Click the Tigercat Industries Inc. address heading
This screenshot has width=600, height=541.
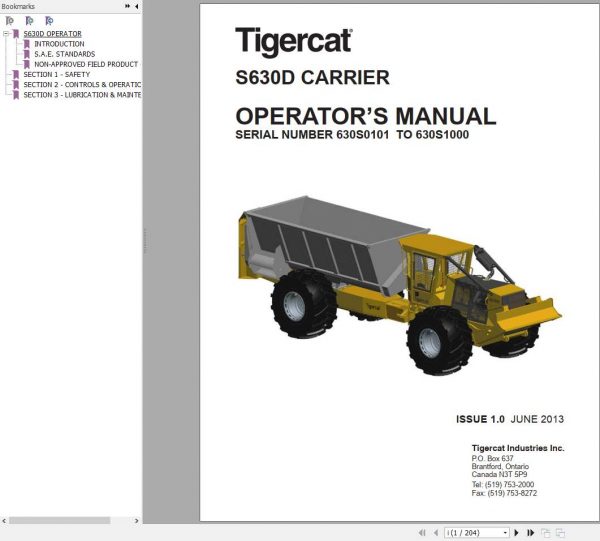point(518,448)
